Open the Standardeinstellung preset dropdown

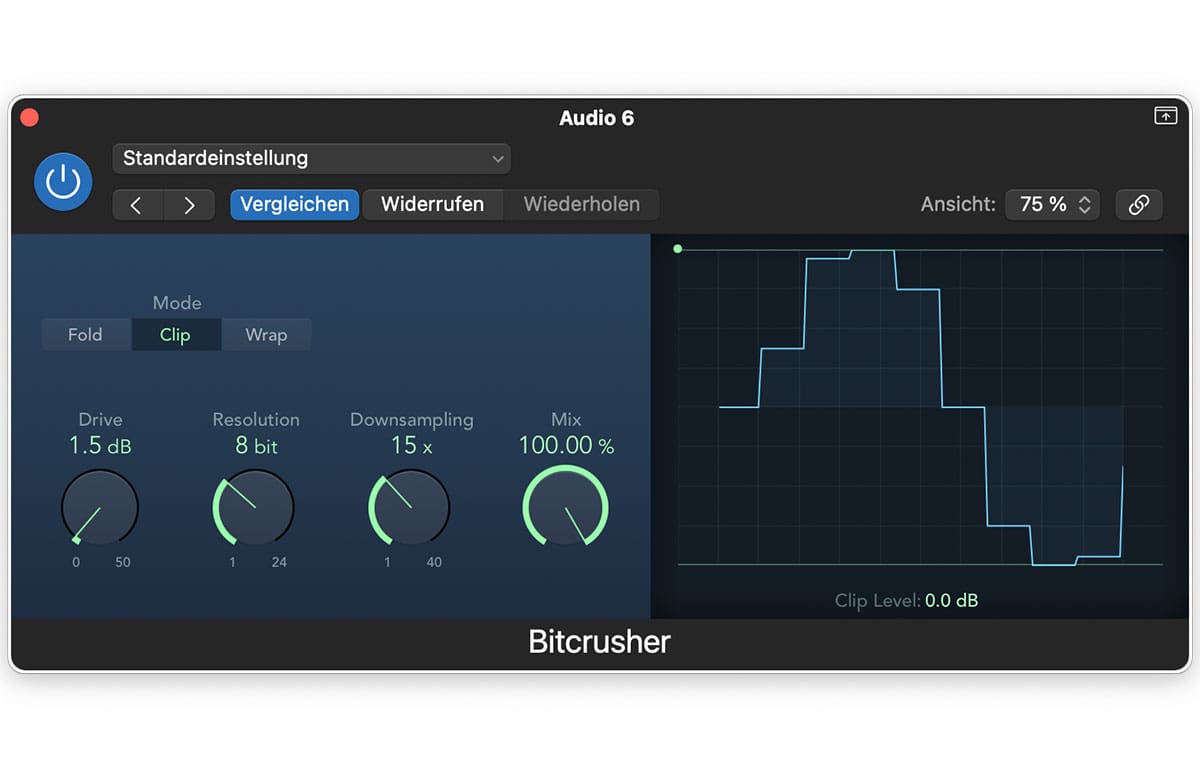312,158
